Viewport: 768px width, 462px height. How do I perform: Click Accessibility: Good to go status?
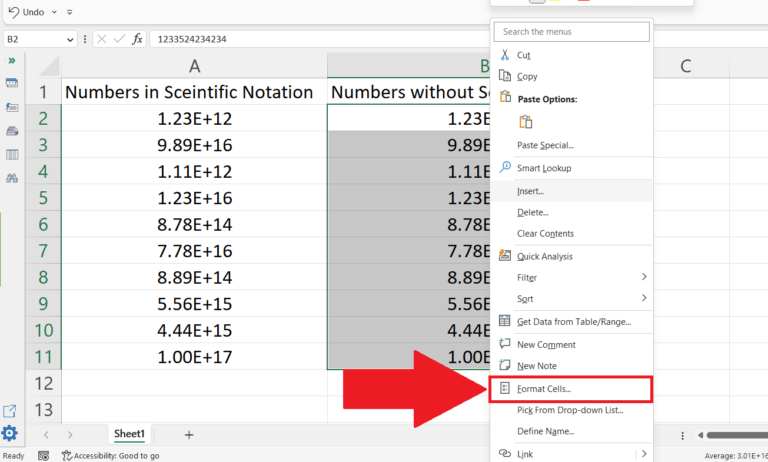coord(110,455)
